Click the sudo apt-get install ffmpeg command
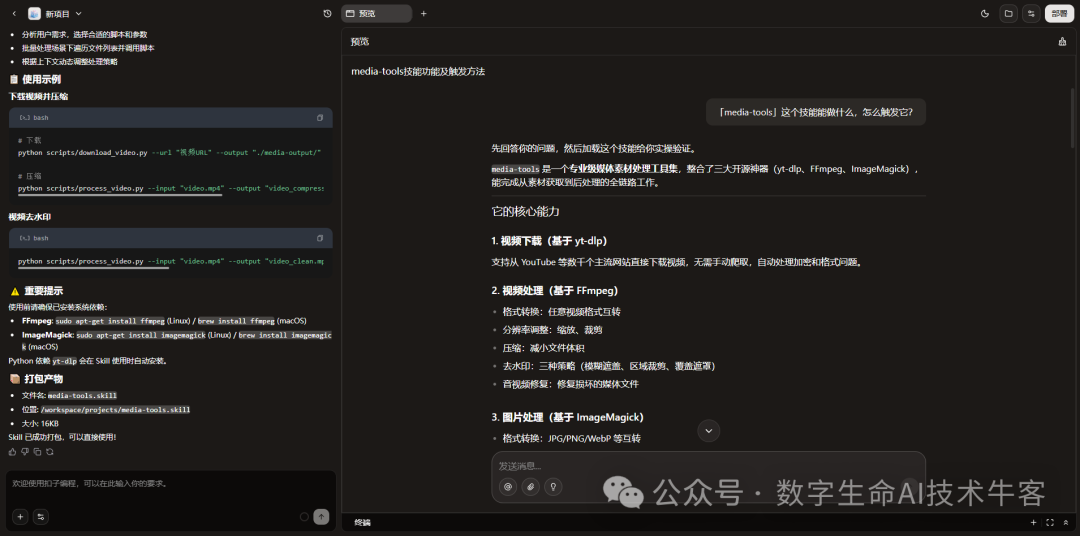This screenshot has width=1080, height=536. pyautogui.click(x=110, y=321)
